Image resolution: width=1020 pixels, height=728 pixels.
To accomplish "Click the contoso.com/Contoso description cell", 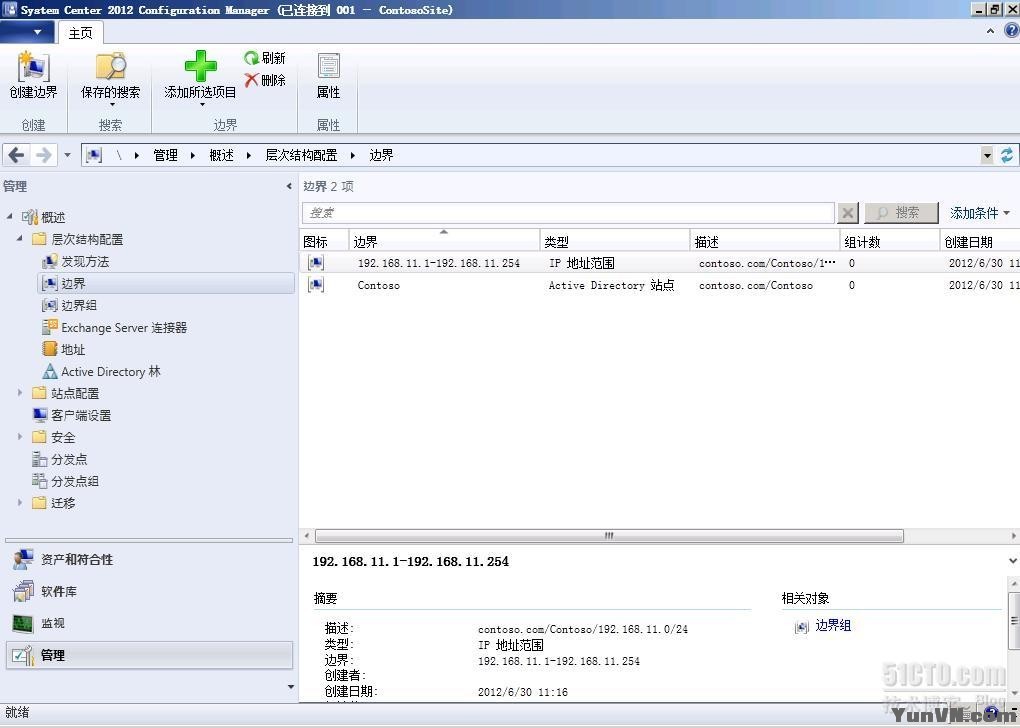I will [x=756, y=285].
